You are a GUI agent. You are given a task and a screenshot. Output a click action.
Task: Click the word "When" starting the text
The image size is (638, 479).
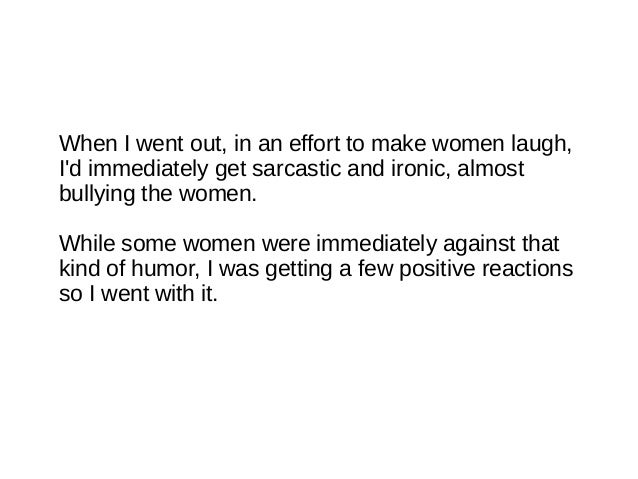pyautogui.click(x=88, y=143)
